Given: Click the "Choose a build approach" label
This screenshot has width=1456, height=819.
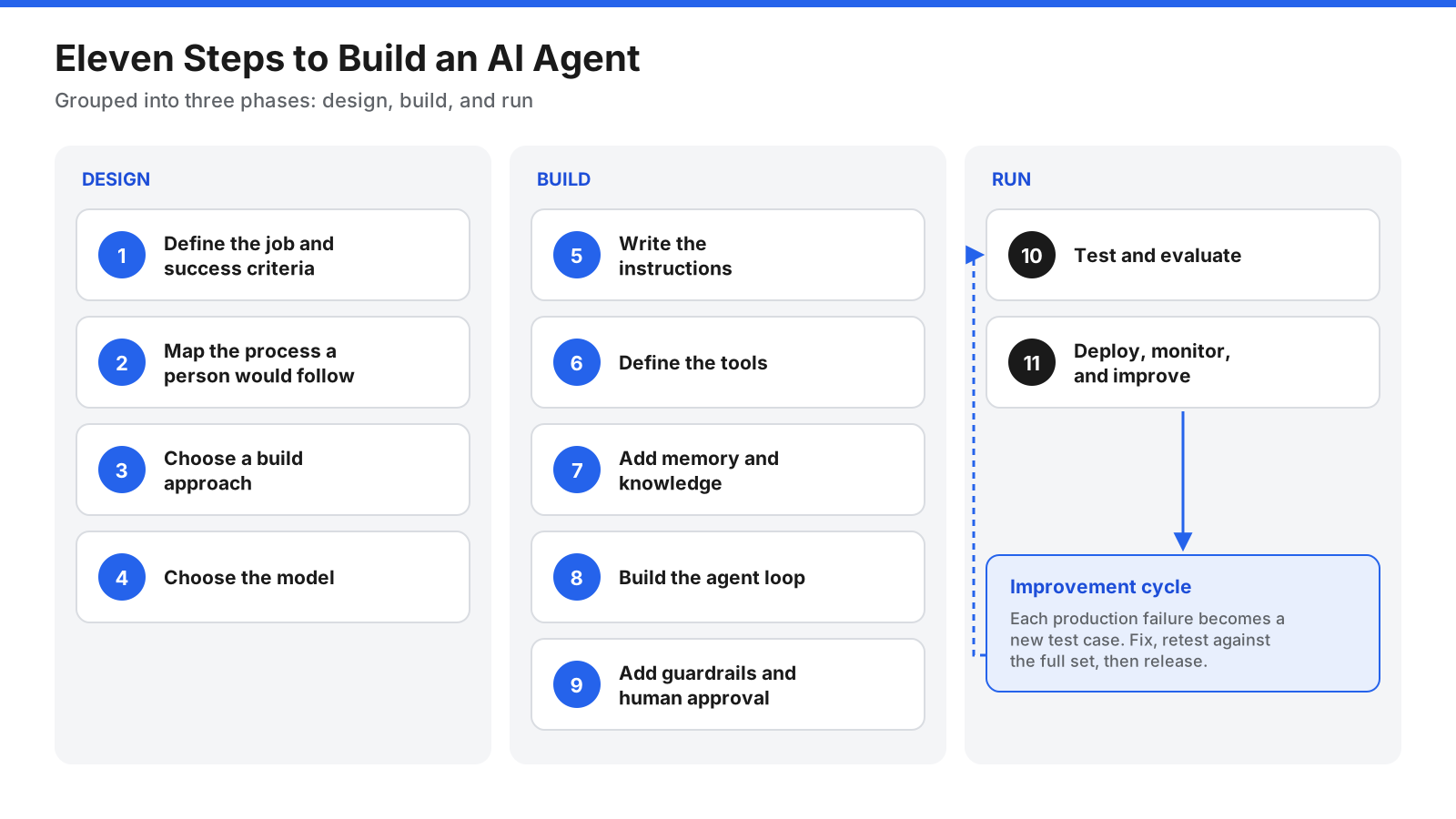Looking at the screenshot, I should click(233, 470).
